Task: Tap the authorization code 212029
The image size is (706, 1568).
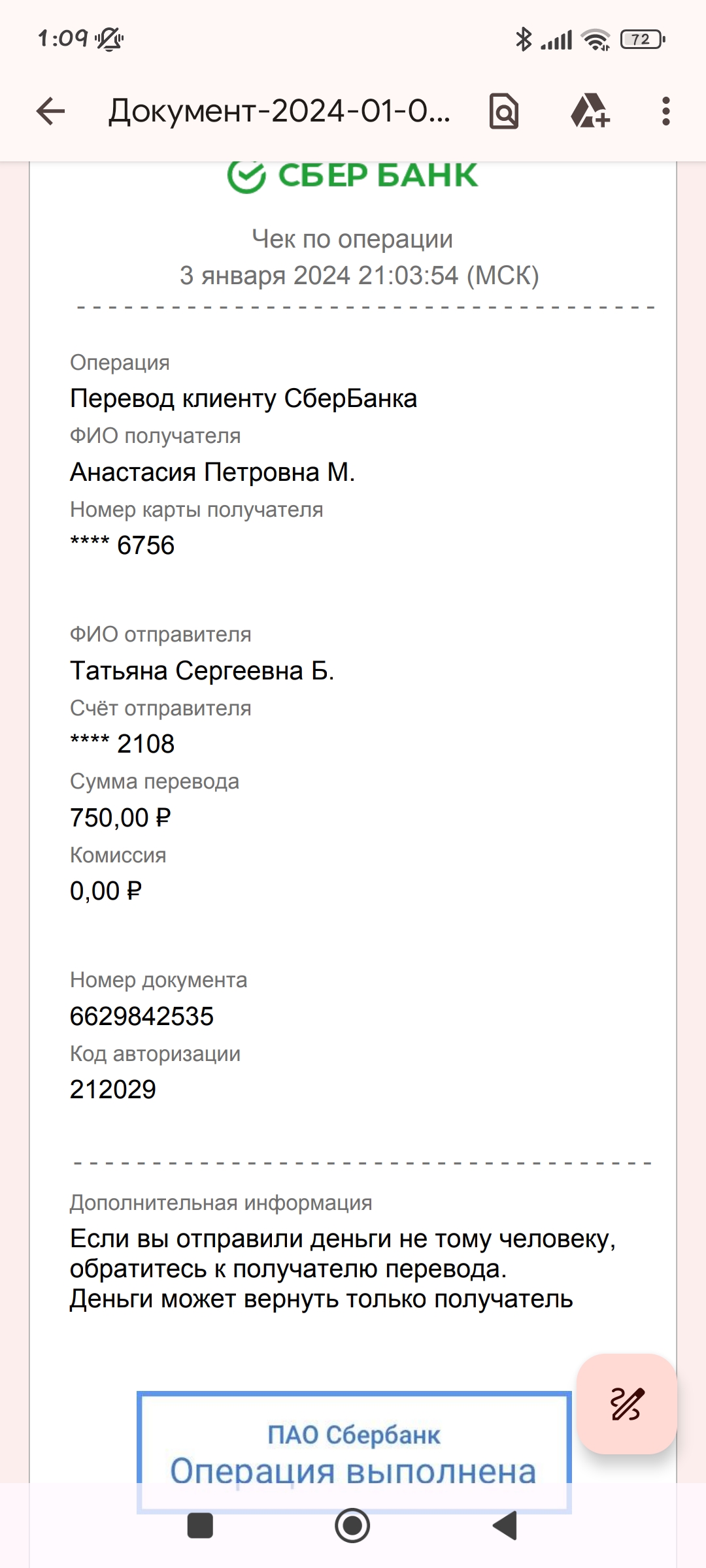Action: click(x=113, y=1089)
